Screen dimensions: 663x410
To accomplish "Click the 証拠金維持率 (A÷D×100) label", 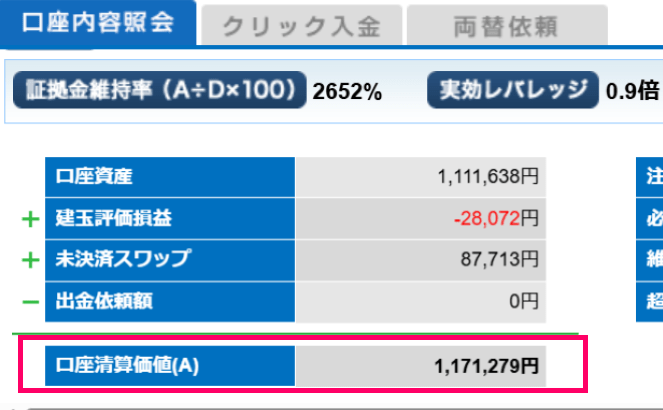I will (159, 90).
